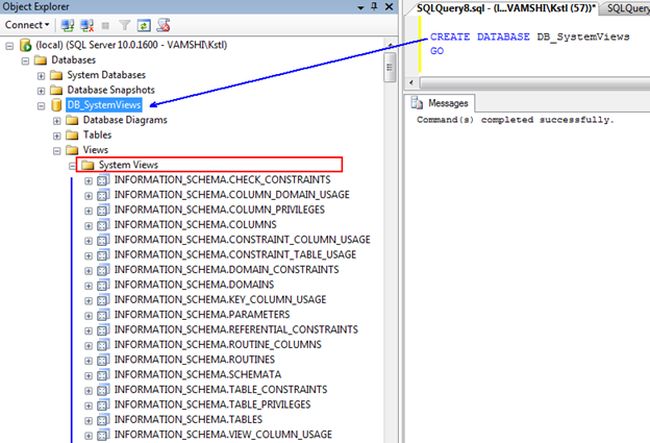Click the view icon for INFORMATION_SCHEMA.CHECK_CONSTRAINTS
650x443 pixels.
(103, 180)
